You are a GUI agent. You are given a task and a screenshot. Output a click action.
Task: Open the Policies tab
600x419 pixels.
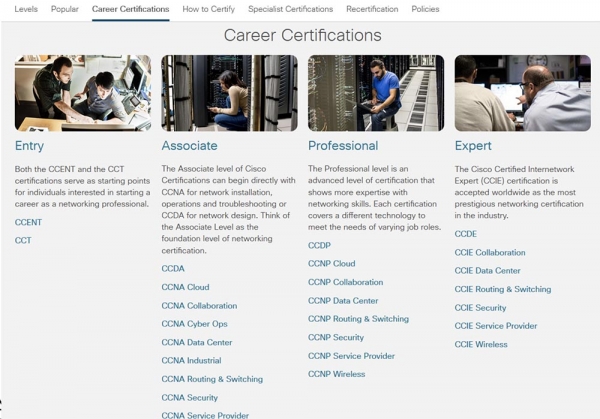pos(425,9)
